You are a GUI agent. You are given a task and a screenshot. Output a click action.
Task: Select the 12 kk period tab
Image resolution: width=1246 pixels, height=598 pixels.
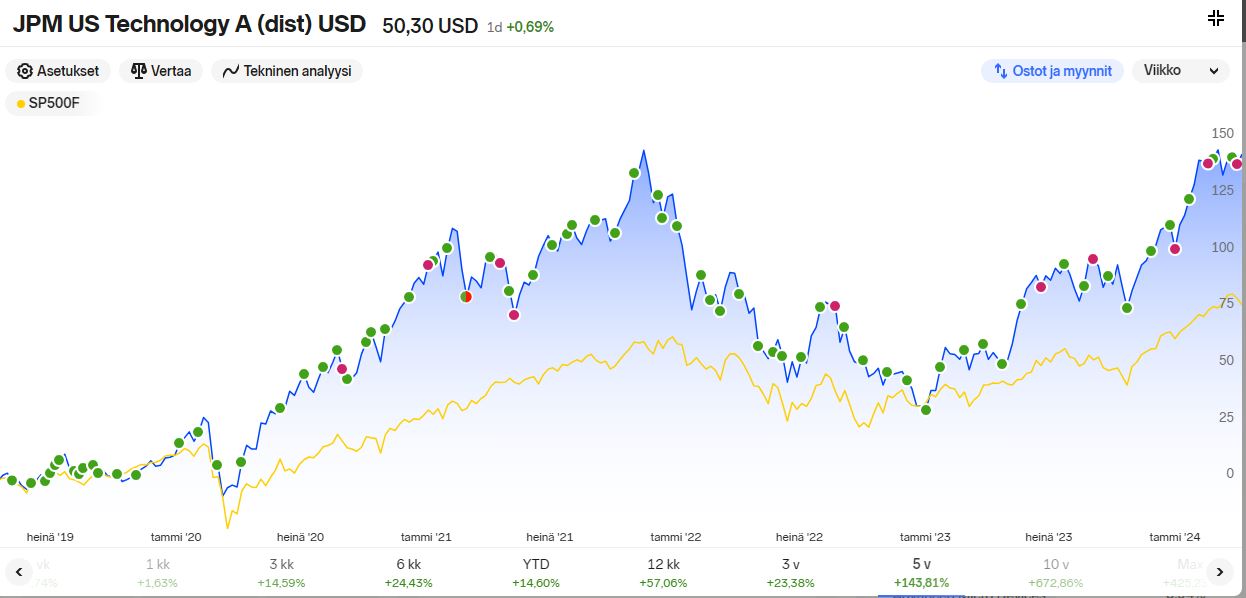pos(662,572)
